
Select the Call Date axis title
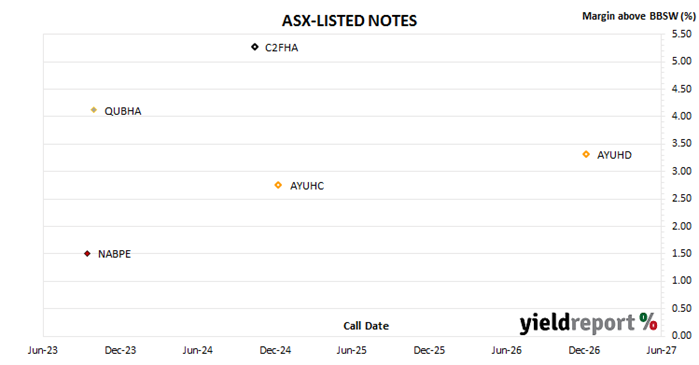click(366, 326)
